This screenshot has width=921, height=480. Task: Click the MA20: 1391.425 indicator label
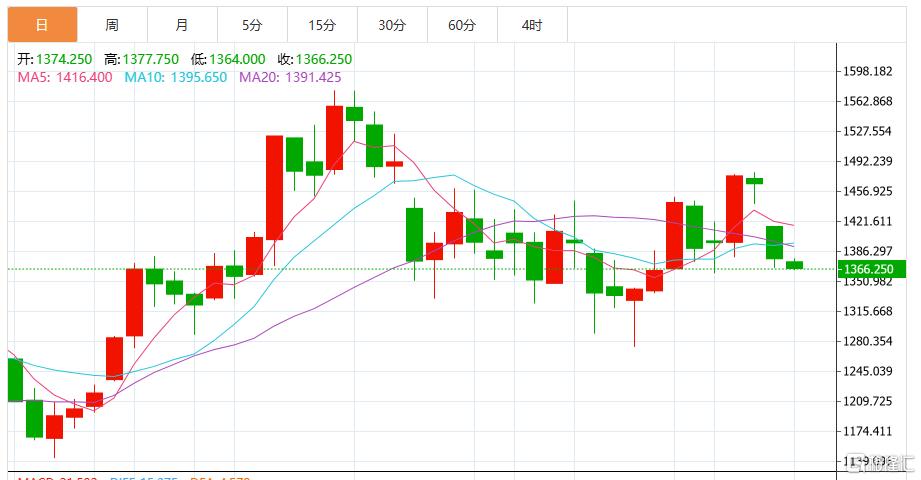coord(290,77)
